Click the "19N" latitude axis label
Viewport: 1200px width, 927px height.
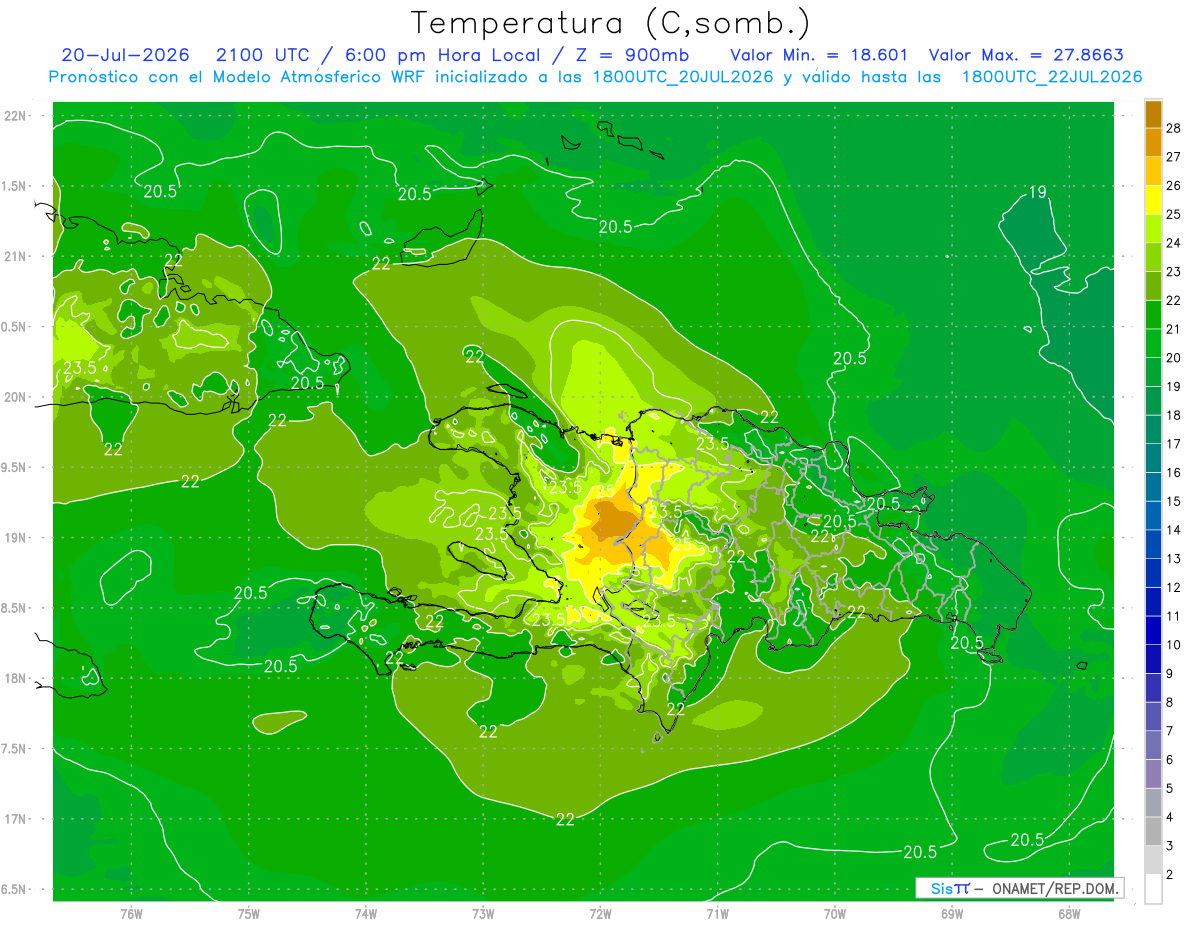point(17,537)
